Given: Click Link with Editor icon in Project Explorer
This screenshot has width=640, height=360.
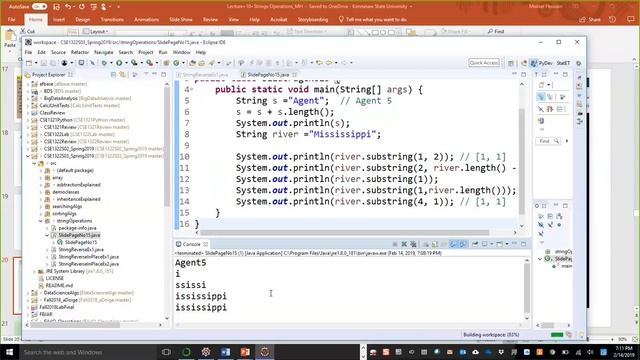Looking at the screenshot, I should (122, 75).
